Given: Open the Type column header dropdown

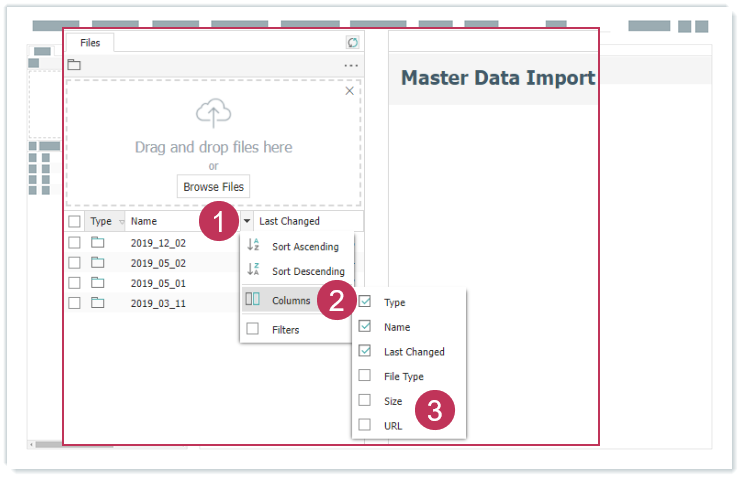Looking at the screenshot, I should coord(121,221).
